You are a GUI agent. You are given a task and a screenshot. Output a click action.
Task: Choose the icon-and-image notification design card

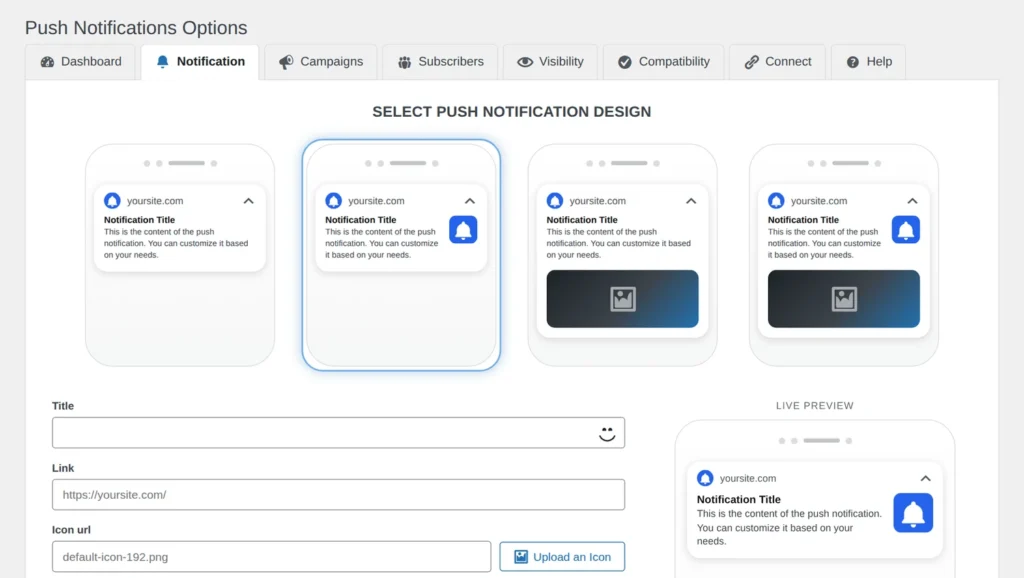844,255
